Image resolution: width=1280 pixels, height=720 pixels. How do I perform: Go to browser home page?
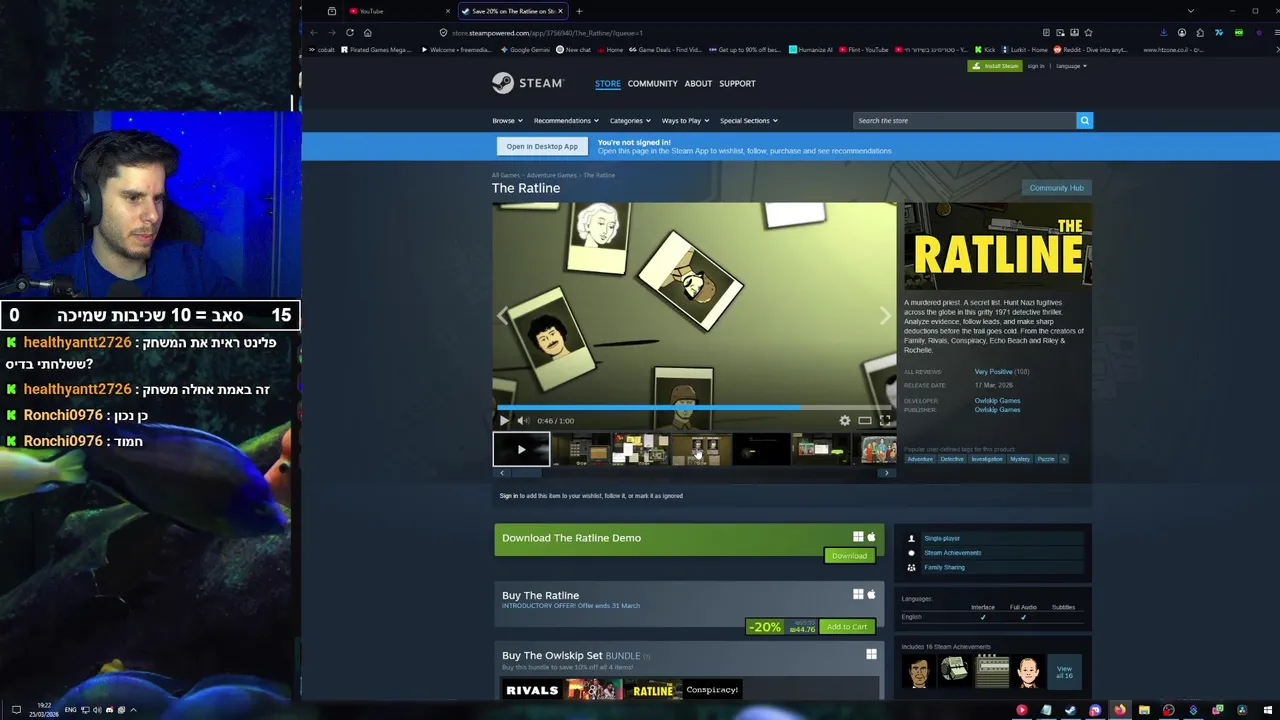368,33
